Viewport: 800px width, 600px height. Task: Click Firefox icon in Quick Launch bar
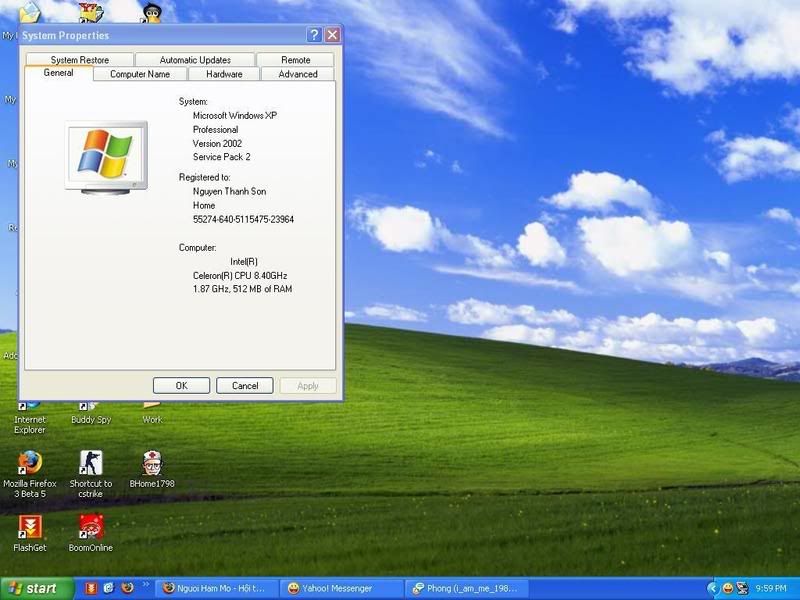point(127,589)
